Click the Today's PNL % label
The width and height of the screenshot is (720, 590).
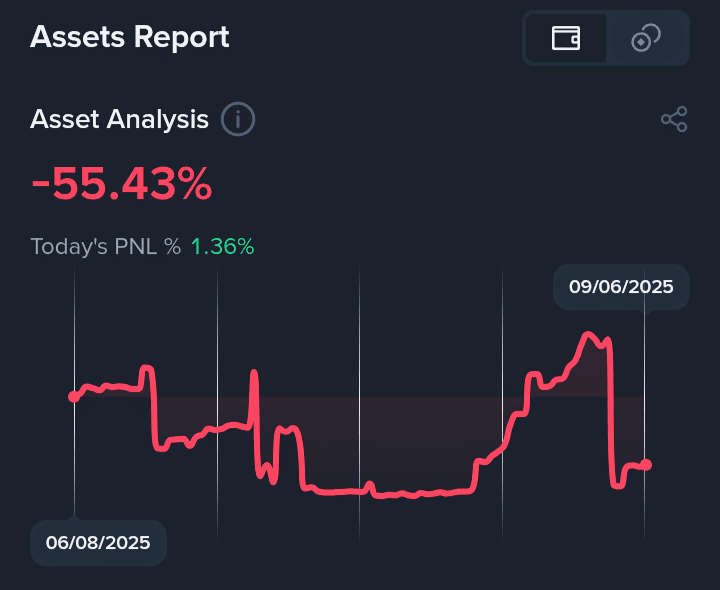click(x=106, y=247)
